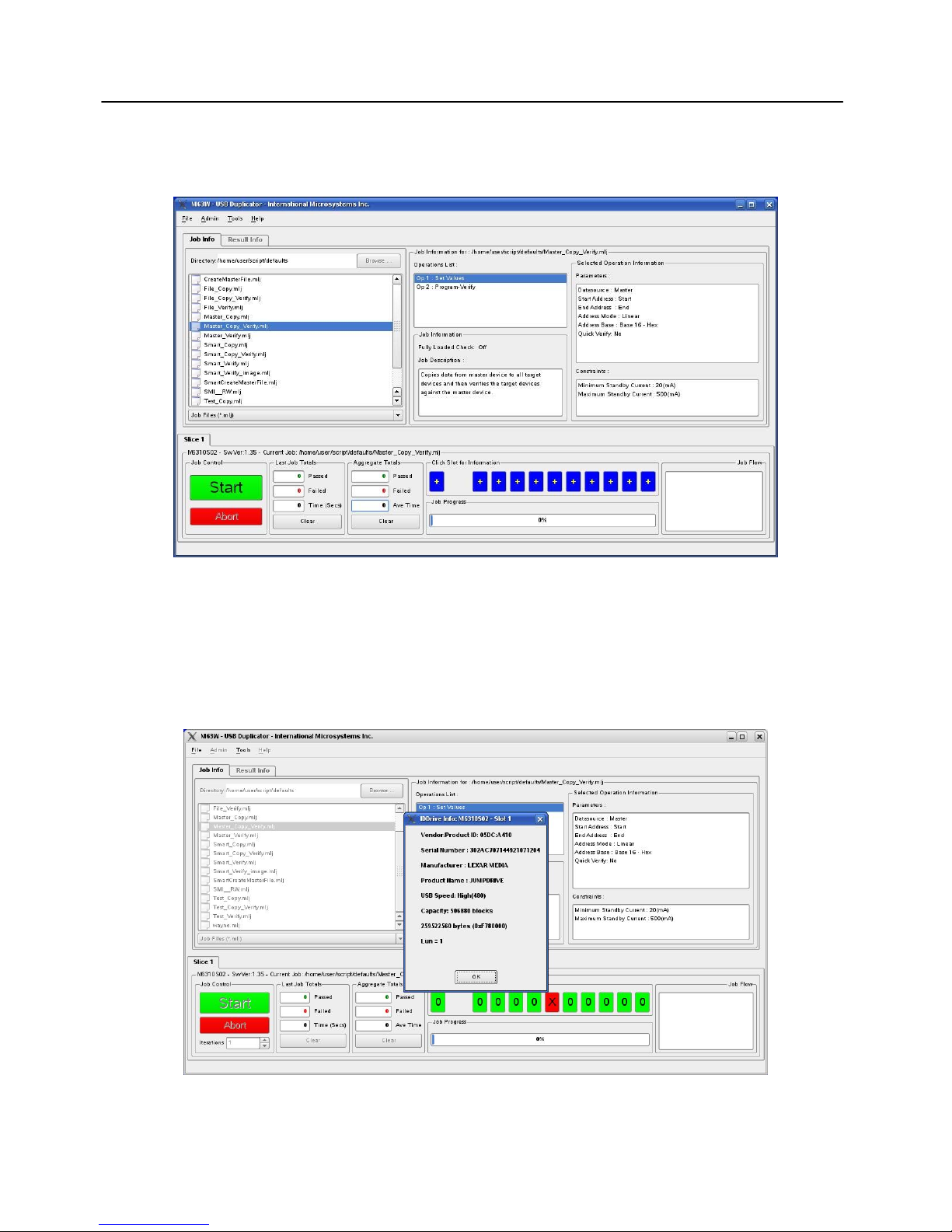Click Browse button in upper screenshot
This screenshot has width=952, height=1232.
tap(379, 260)
